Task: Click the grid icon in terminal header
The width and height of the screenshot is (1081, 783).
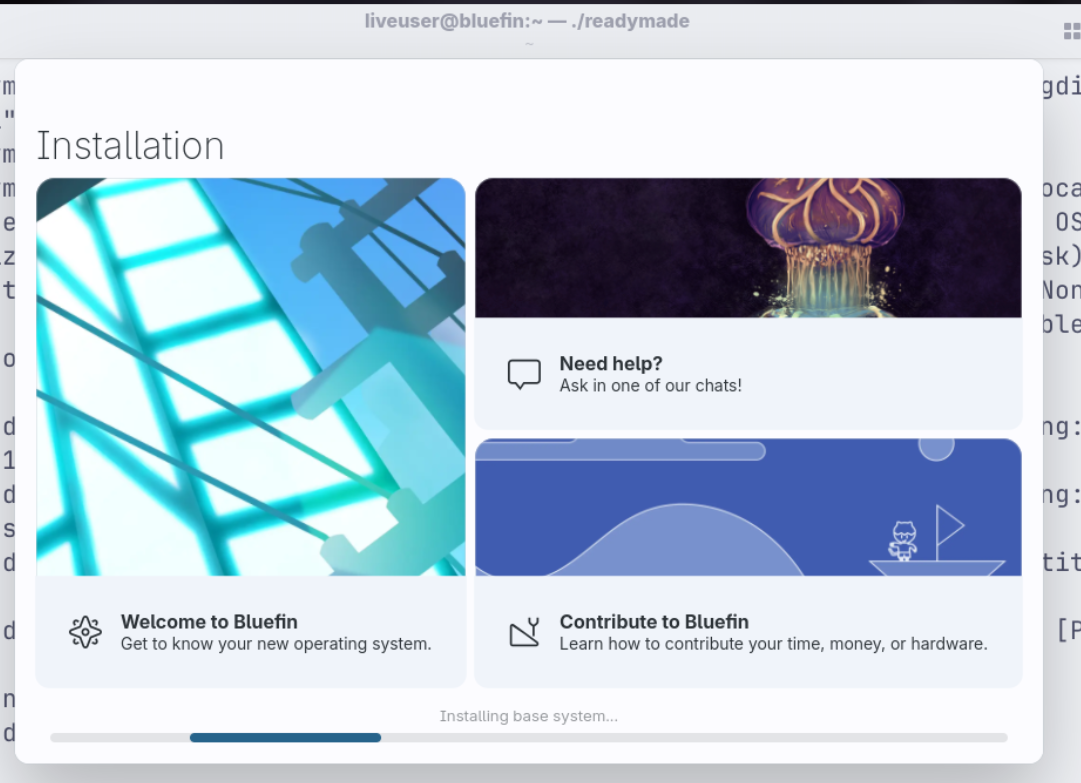Action: click(1072, 31)
